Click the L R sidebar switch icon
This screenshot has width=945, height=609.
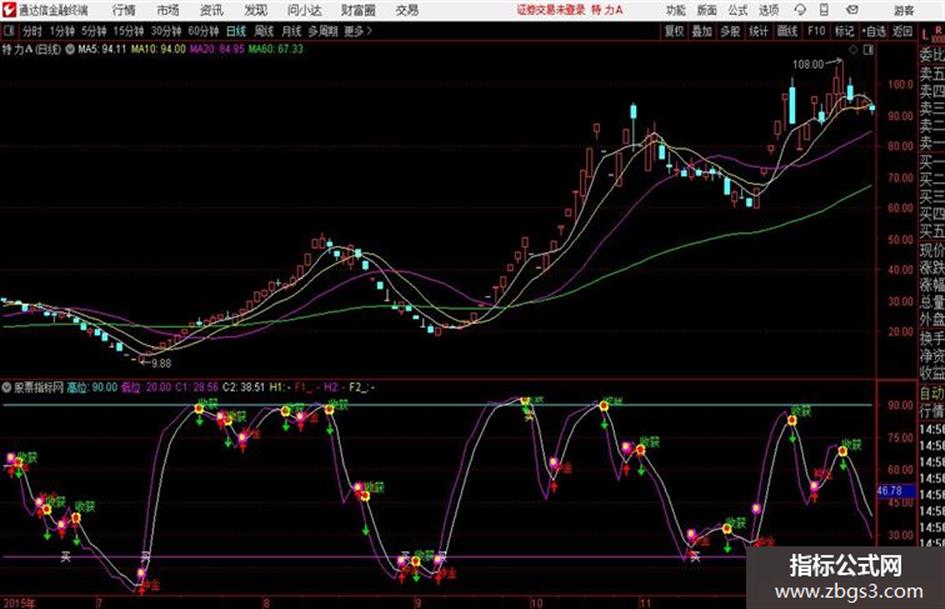[932, 33]
